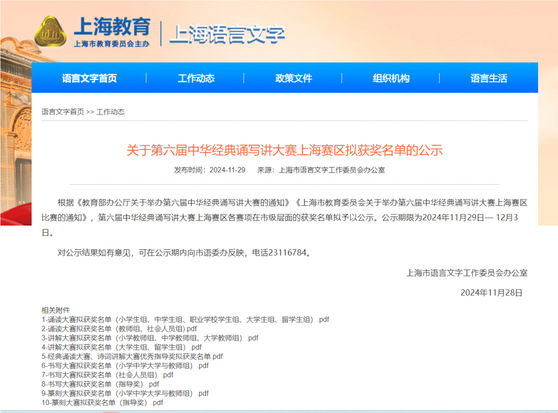Screen dimensions: 558x413
Task: Open attachment 9 篆刻大赛 小学中学大学与教师组 pdf
Action: (125, 393)
